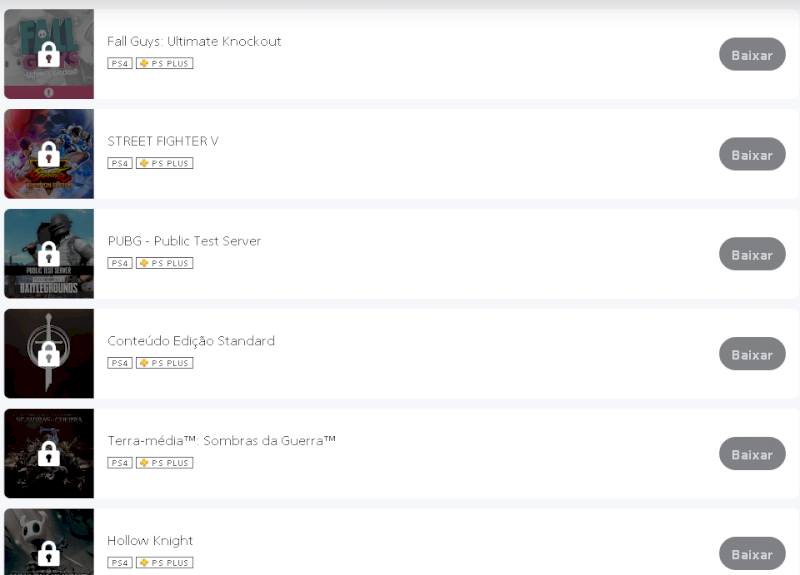Click the PS4 tag under PUBG
This screenshot has width=800, height=575.
[120, 263]
